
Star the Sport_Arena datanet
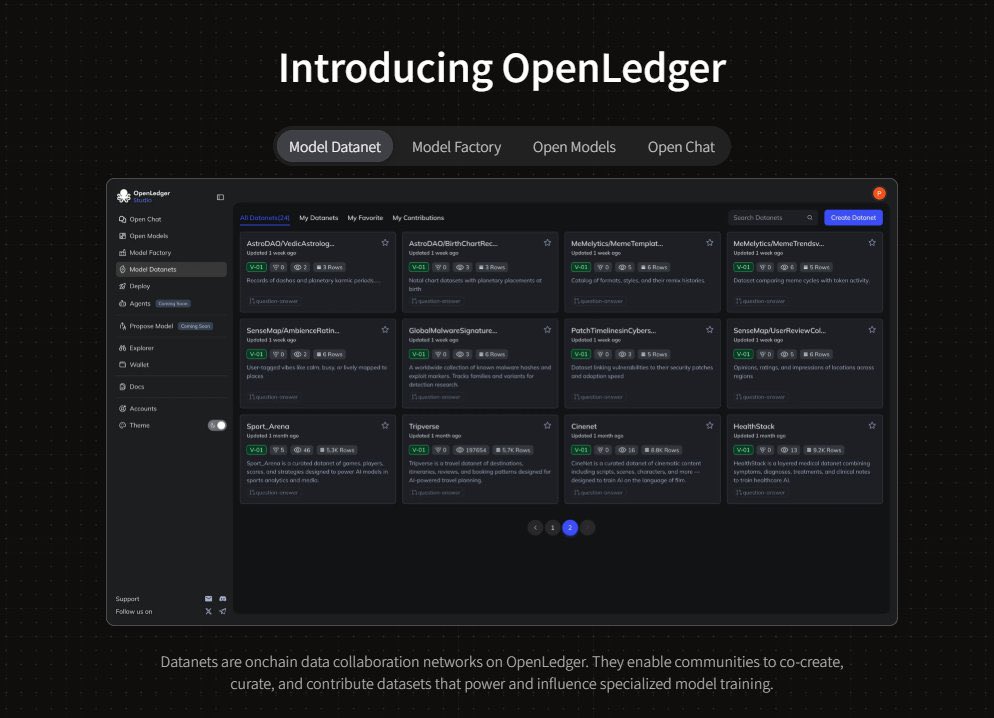pyautogui.click(x=385, y=425)
